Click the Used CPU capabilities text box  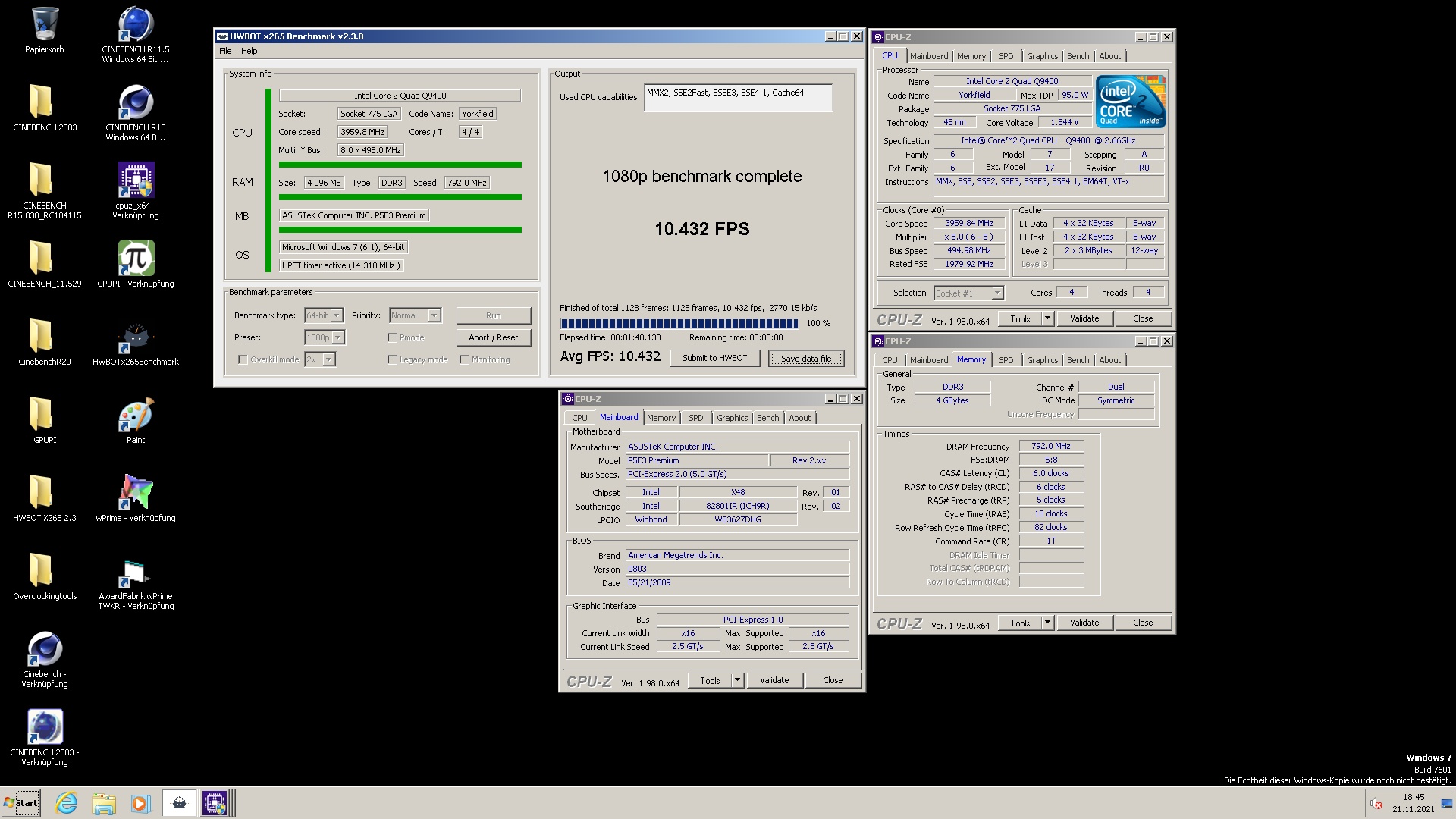pos(738,98)
